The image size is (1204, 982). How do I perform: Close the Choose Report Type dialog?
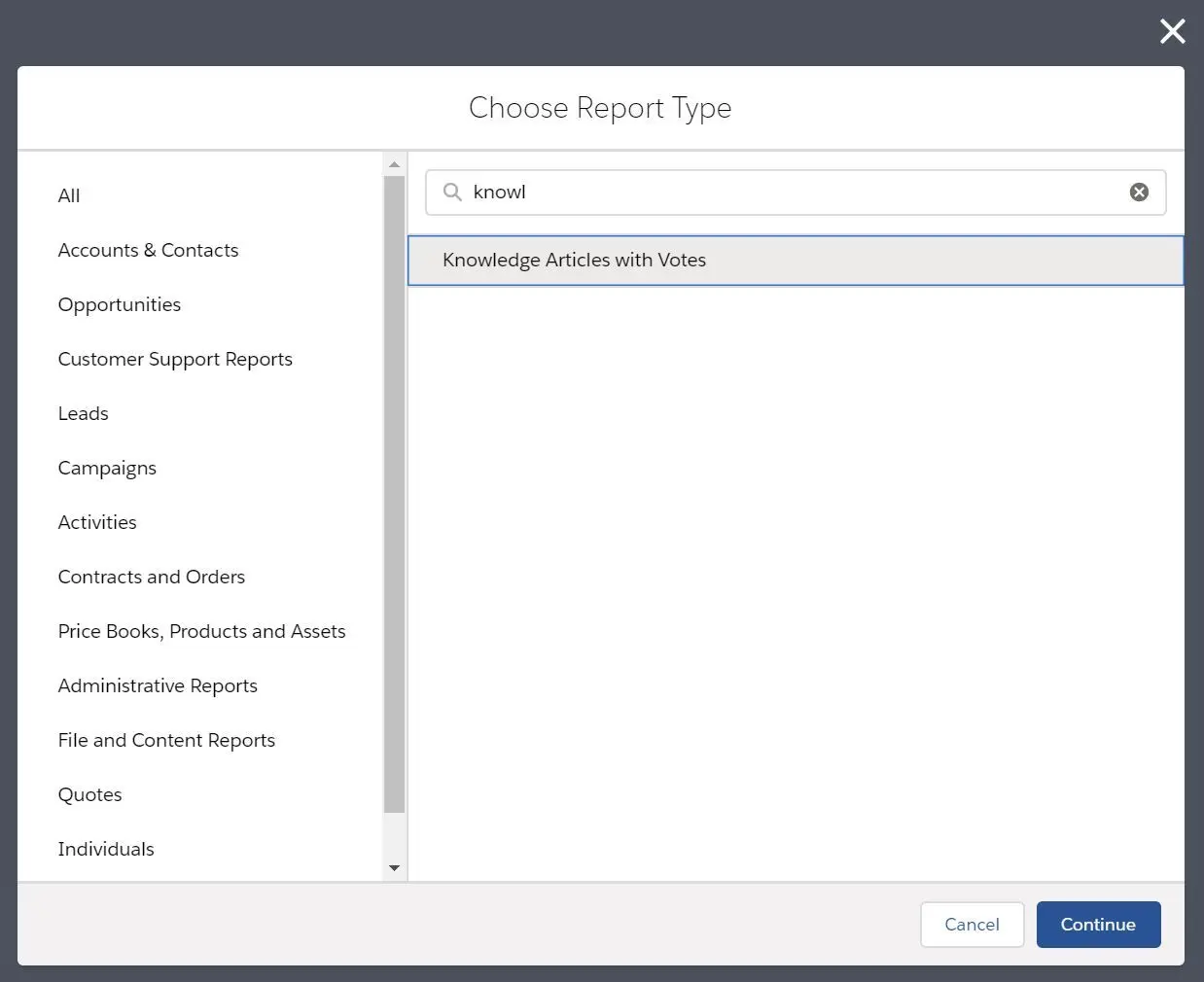pyautogui.click(x=1172, y=31)
